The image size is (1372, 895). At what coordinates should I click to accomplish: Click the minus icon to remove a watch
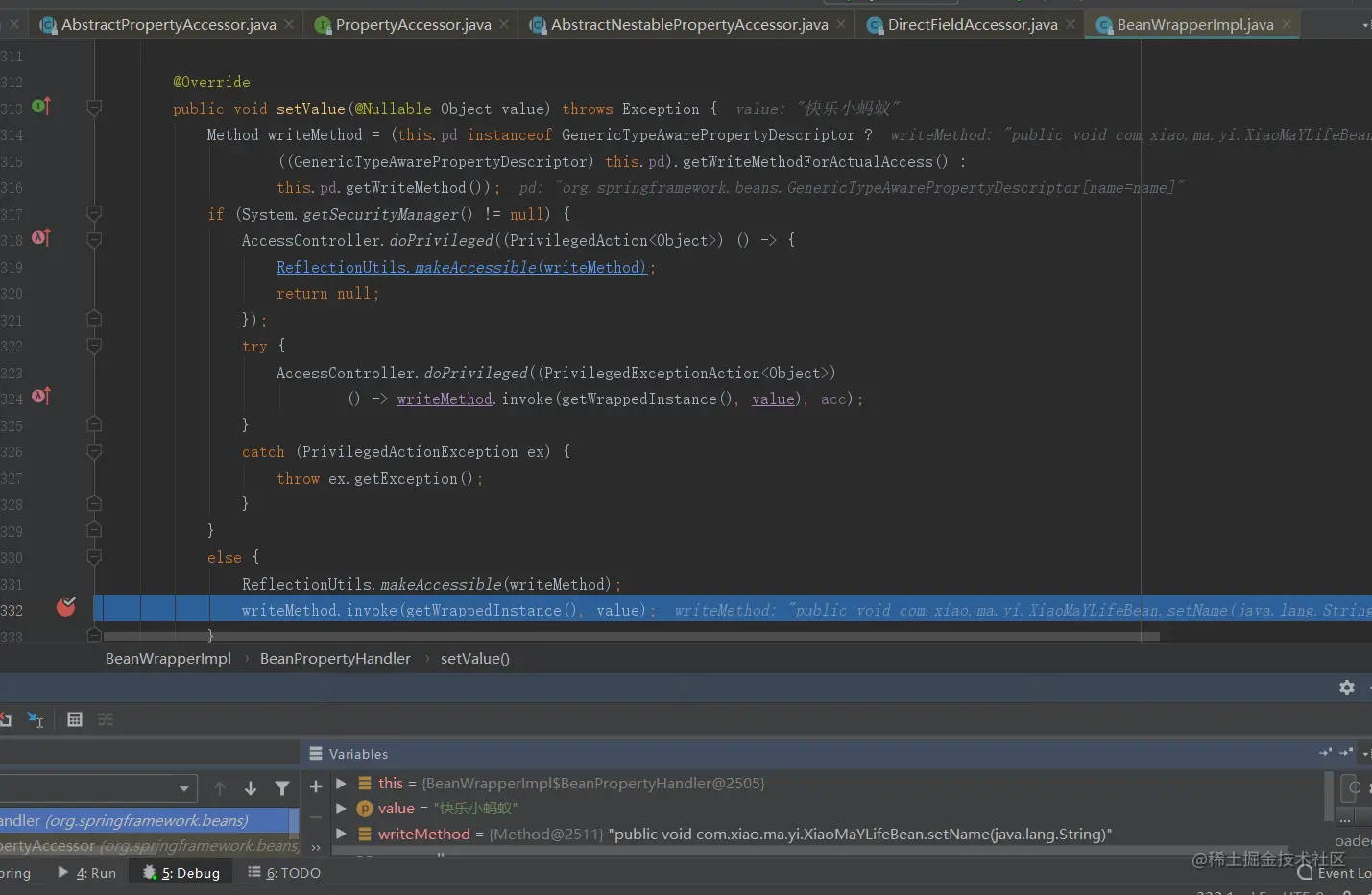(x=316, y=817)
